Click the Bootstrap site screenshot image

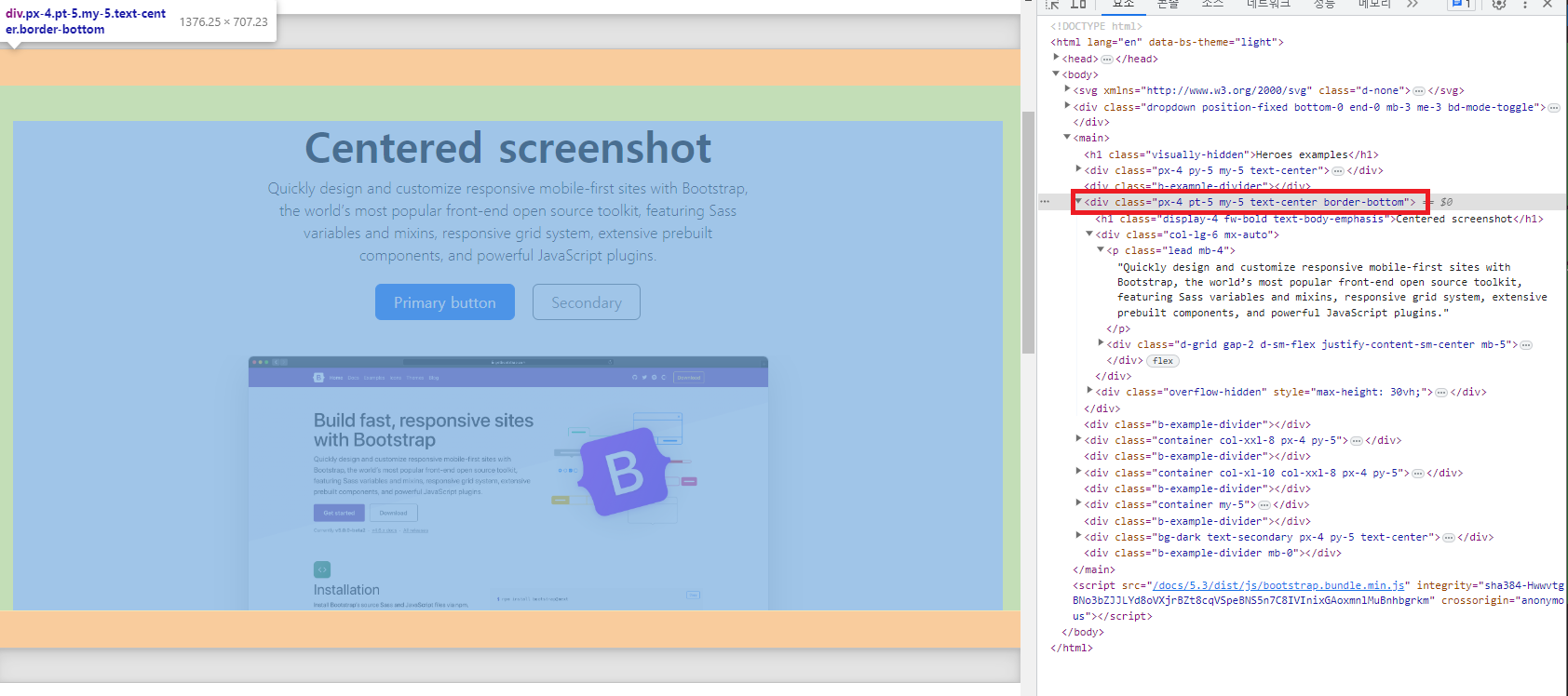[x=508, y=483]
